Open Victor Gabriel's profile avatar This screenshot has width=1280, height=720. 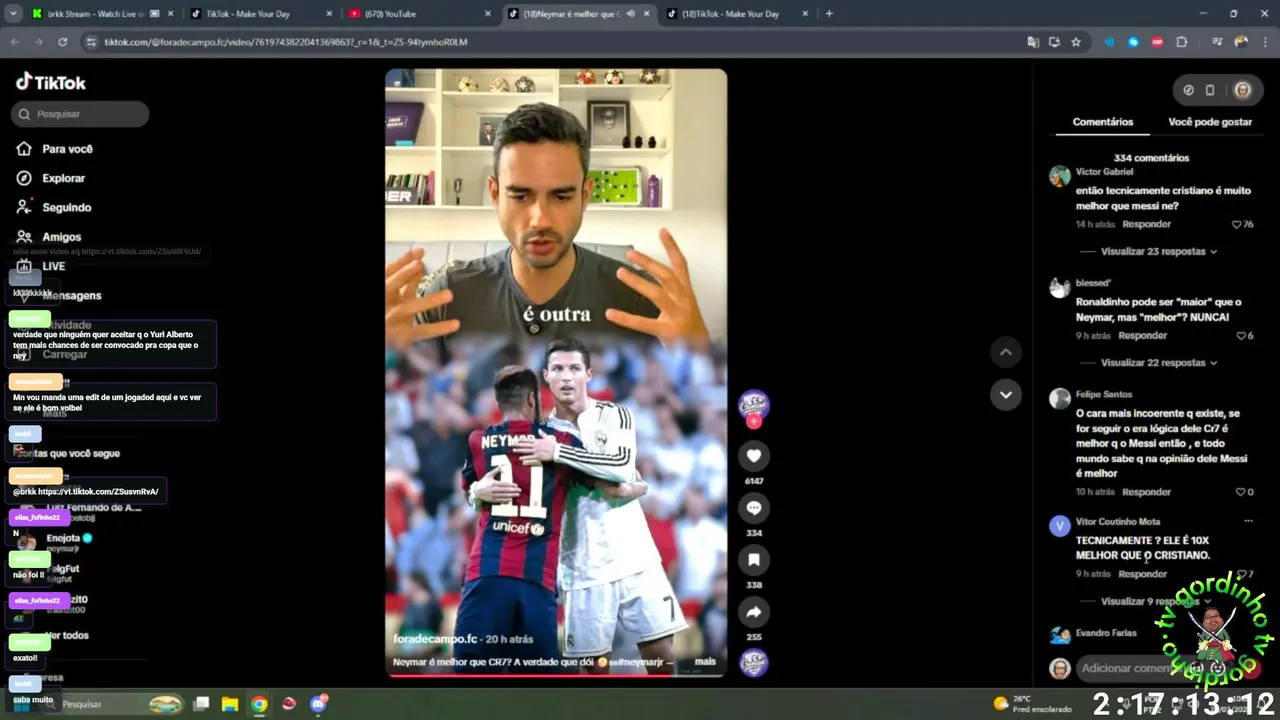click(1059, 177)
